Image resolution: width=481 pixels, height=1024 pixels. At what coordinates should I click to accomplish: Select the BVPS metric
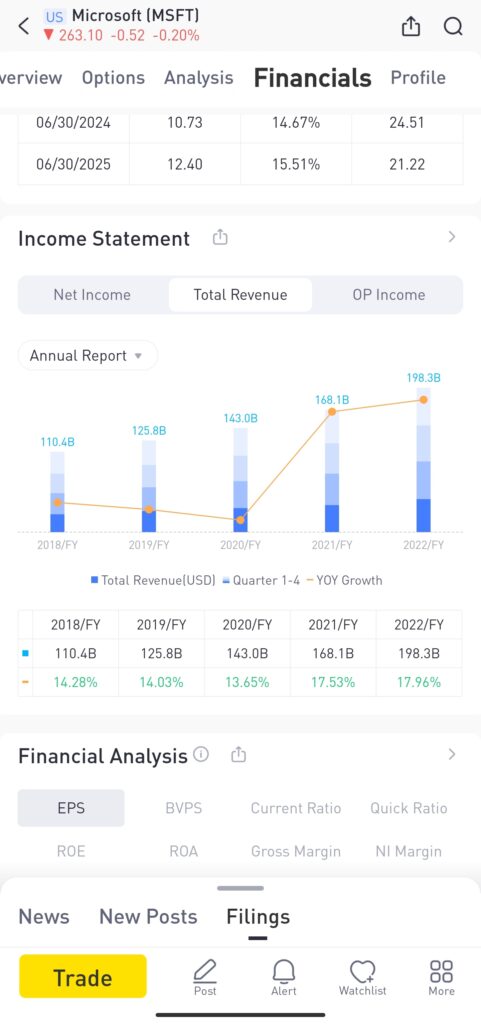click(x=183, y=808)
